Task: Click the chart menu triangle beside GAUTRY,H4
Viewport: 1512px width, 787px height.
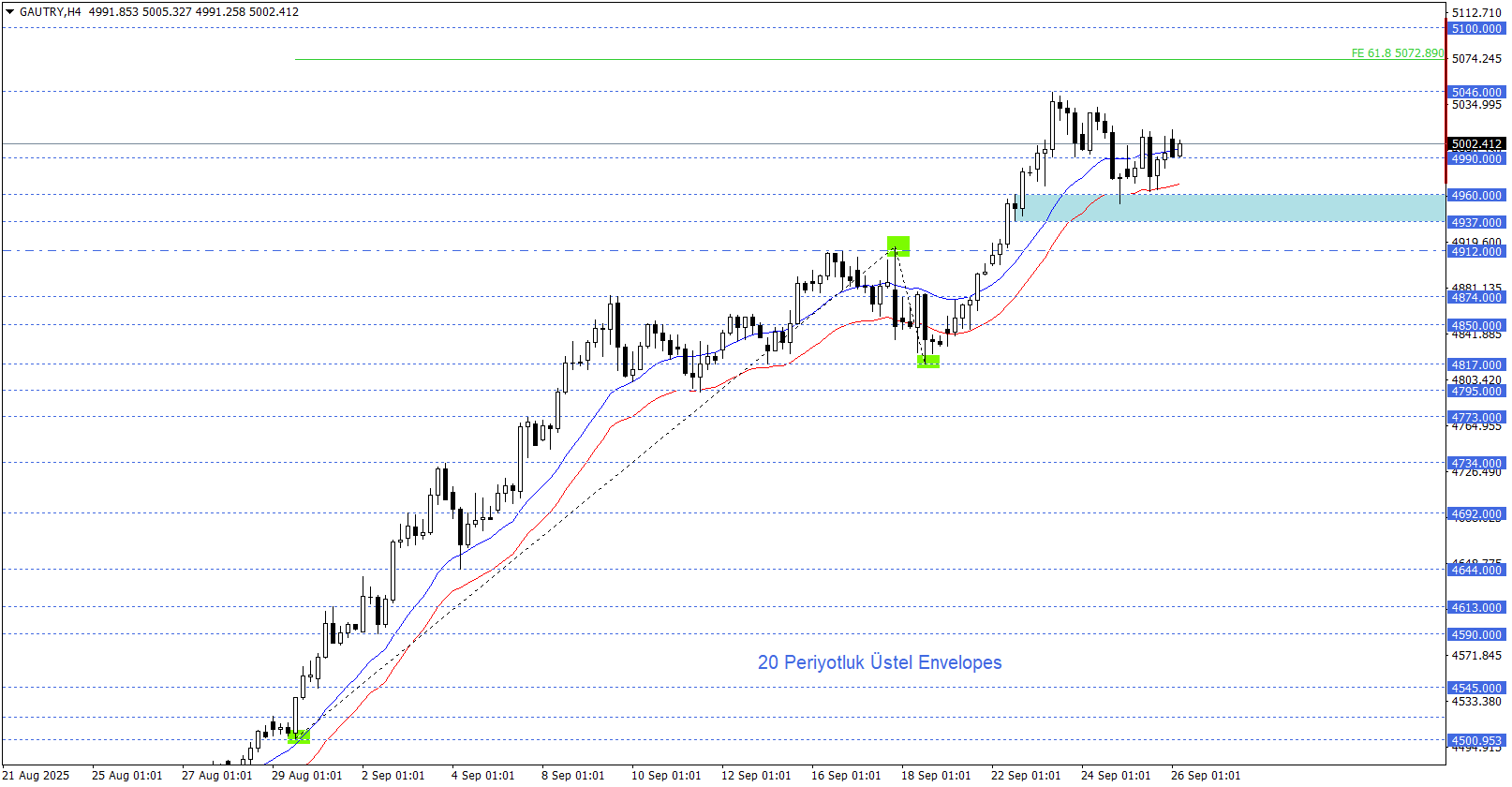Action: point(10,12)
